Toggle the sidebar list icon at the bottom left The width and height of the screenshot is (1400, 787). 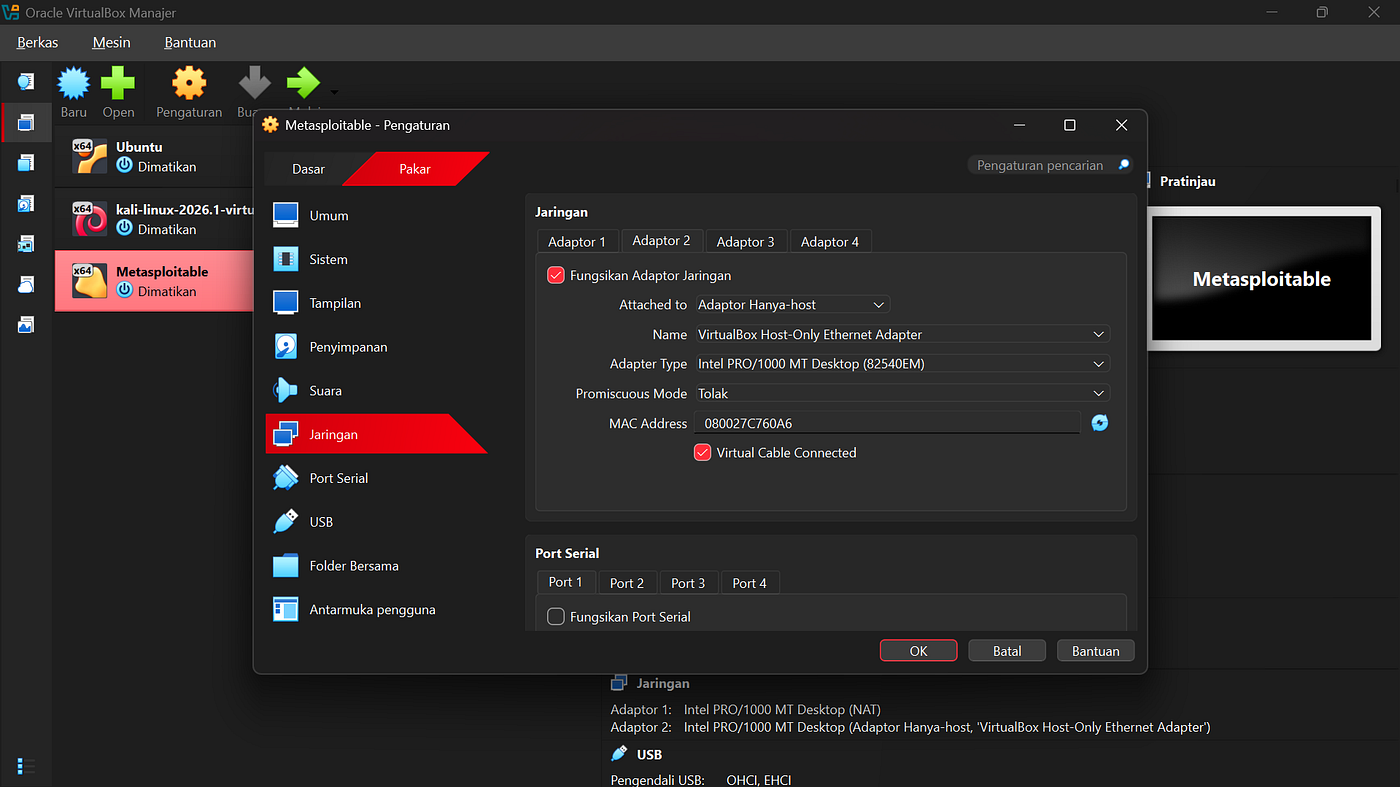tap(26, 766)
